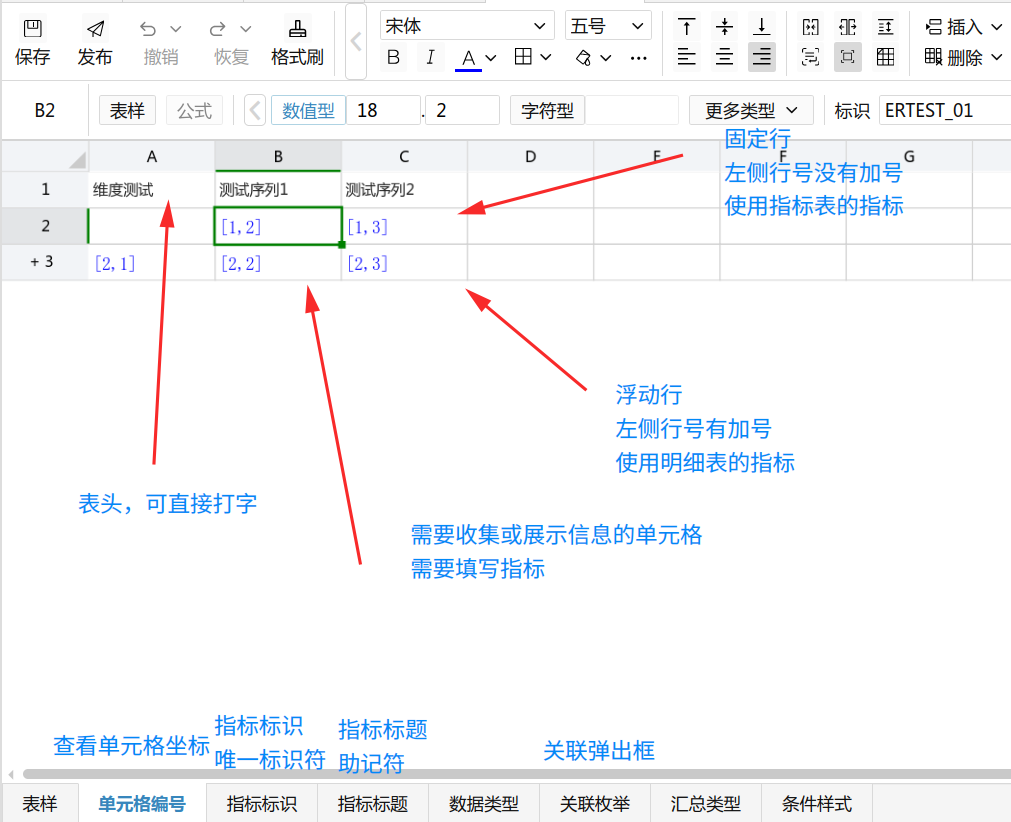The image size is (1011, 822).
Task: Toggle italic formatting
Action: 430,58
